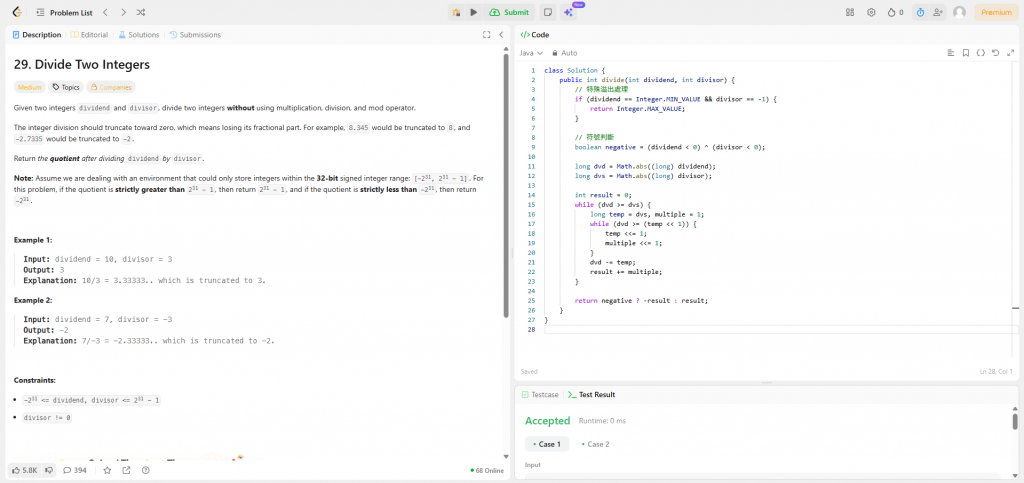Open the AI sparkle assistant marked New
The image size is (1024, 483).
(569, 12)
